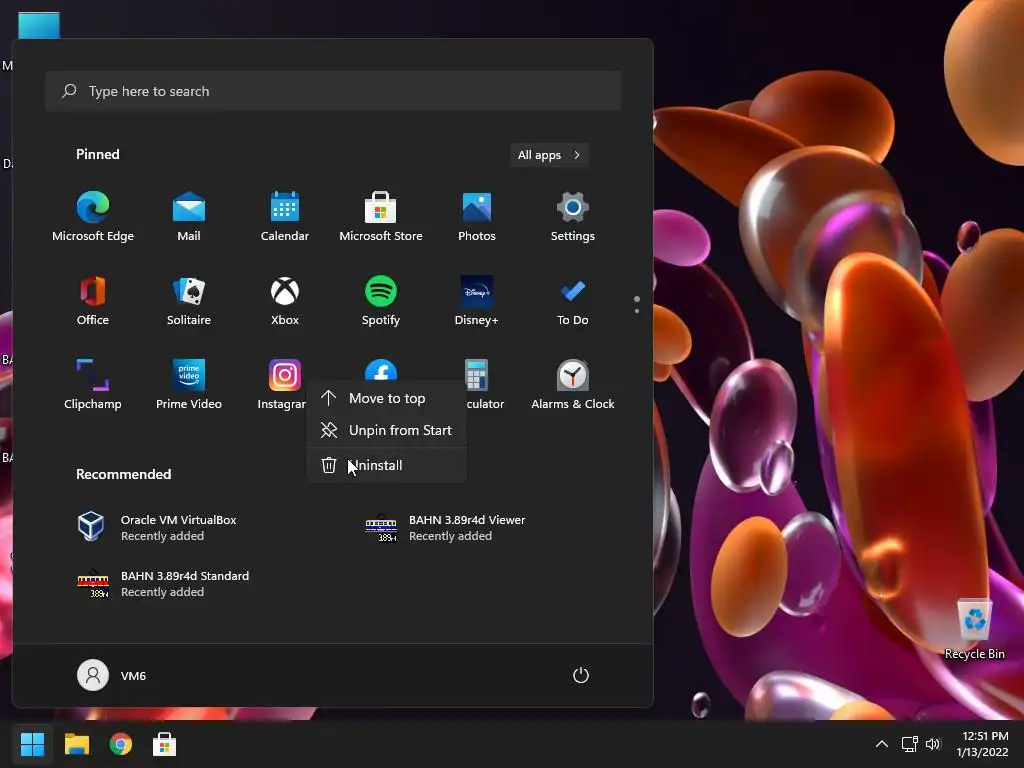Launch Google Chrome from the taskbar
Image resolution: width=1024 pixels, height=768 pixels.
pos(121,744)
